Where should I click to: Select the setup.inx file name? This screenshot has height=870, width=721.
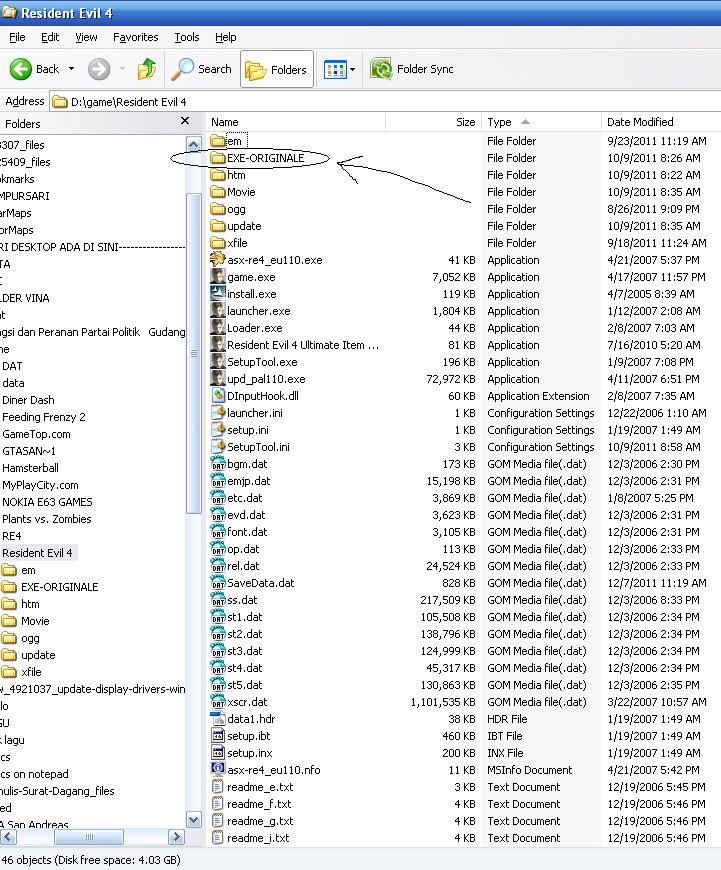click(250, 753)
